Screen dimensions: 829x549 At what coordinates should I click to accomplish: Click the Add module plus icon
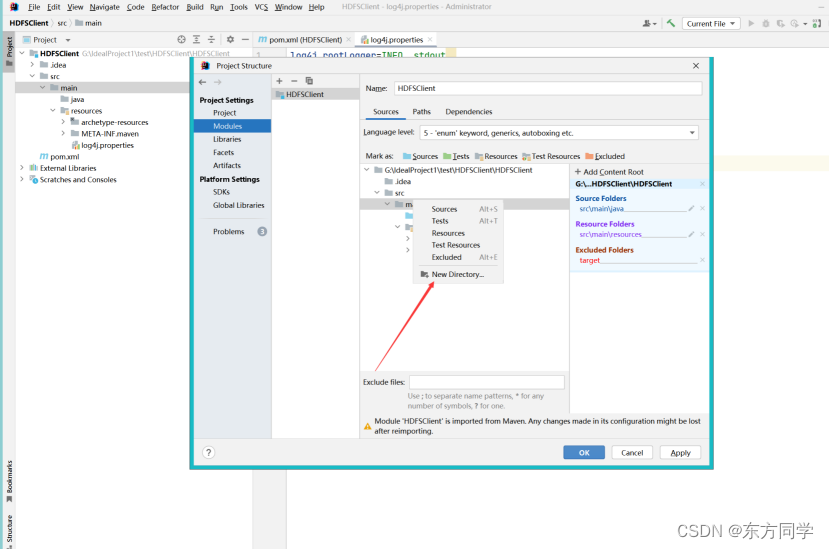click(x=279, y=81)
